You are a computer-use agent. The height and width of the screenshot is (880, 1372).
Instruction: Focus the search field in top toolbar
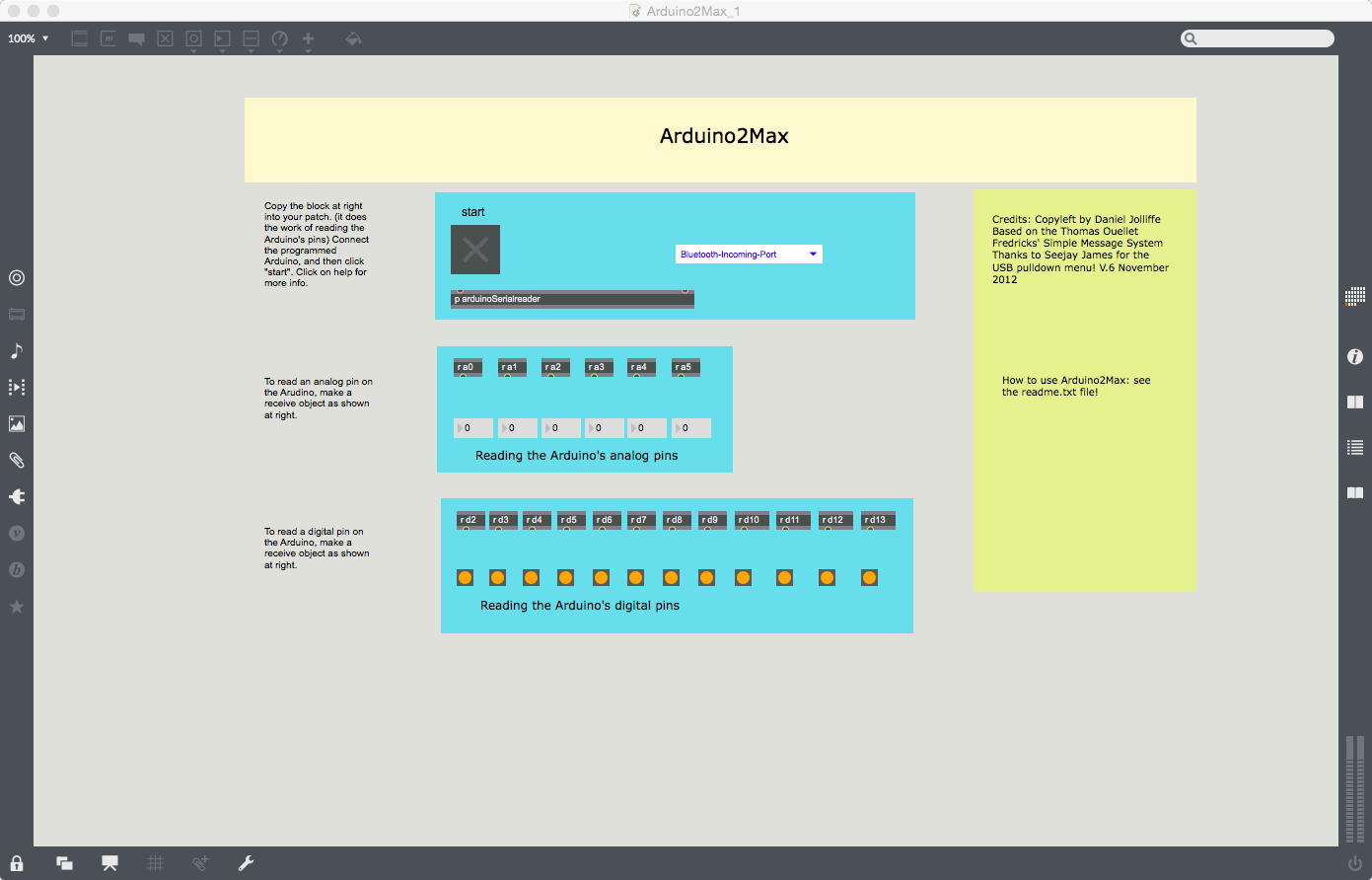click(1258, 38)
